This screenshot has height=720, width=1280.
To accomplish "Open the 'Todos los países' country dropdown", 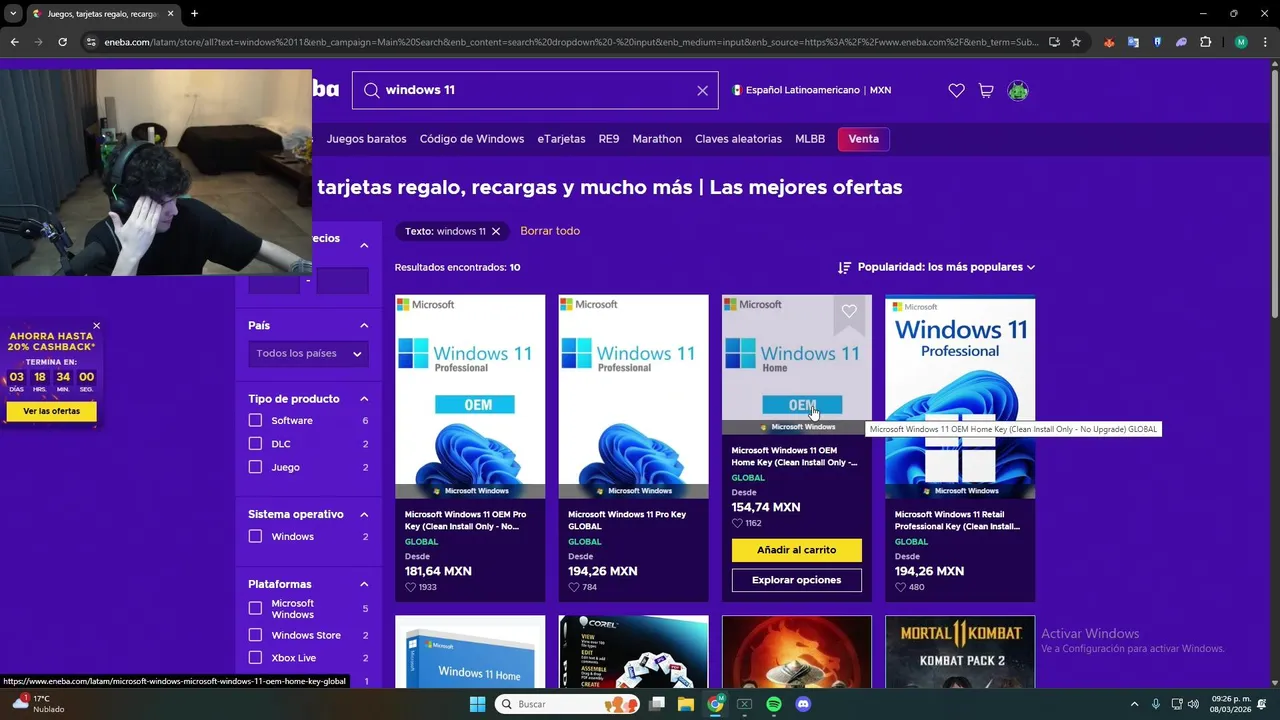I will [308, 353].
